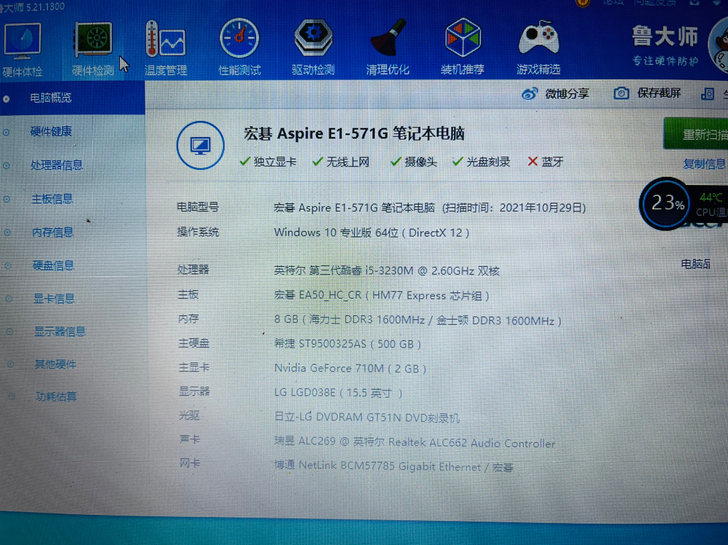Click the 主显卡 field label
728x545 pixels.
coord(194,368)
